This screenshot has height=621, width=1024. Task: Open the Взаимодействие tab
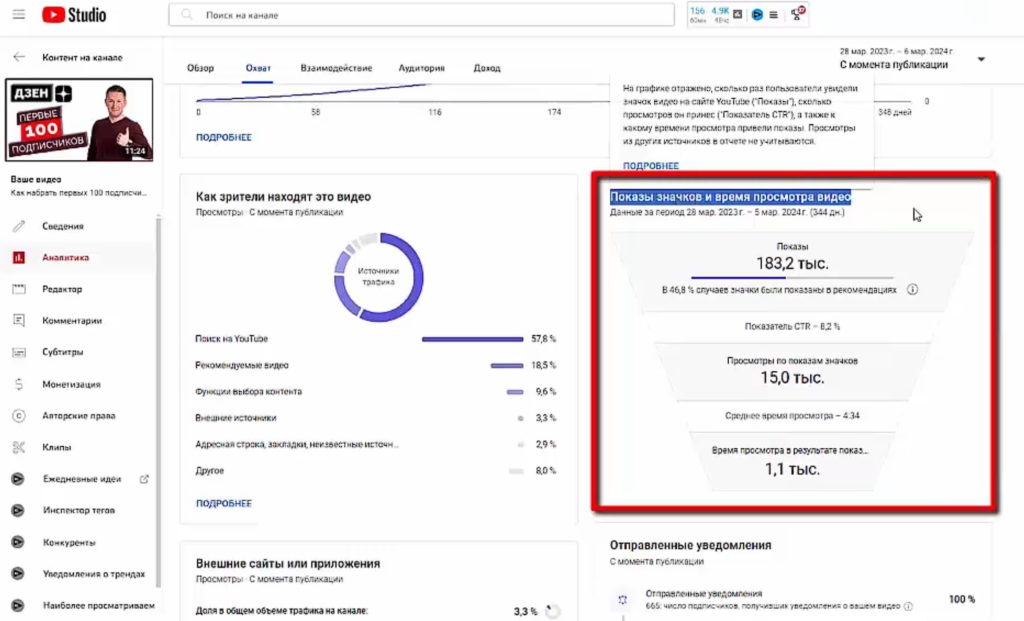[x=336, y=68]
